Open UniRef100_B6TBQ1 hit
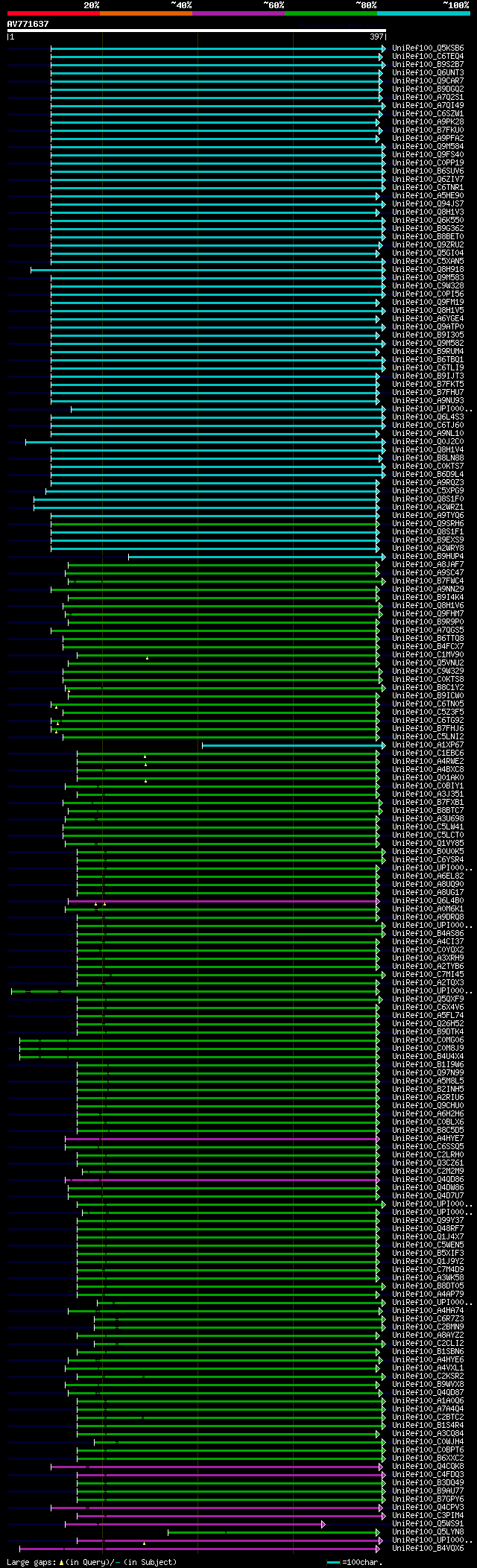The width and height of the screenshot is (477, 1568). (428, 360)
